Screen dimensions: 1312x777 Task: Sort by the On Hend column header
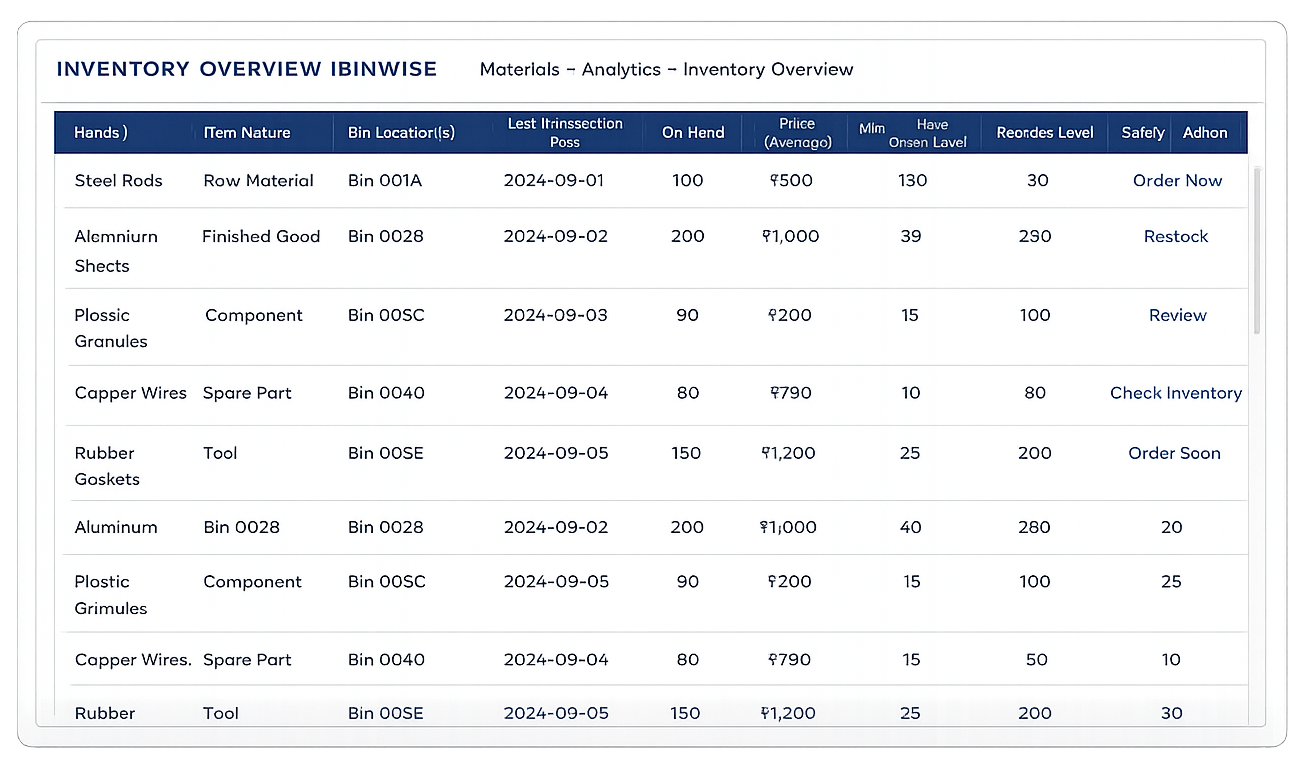pos(693,133)
